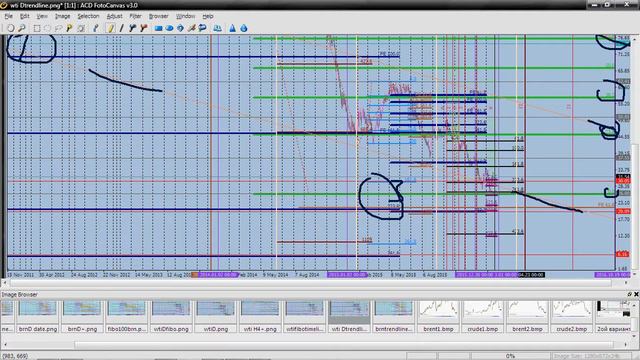Select the red brush tool icon
The image size is (640, 360).
143,28
